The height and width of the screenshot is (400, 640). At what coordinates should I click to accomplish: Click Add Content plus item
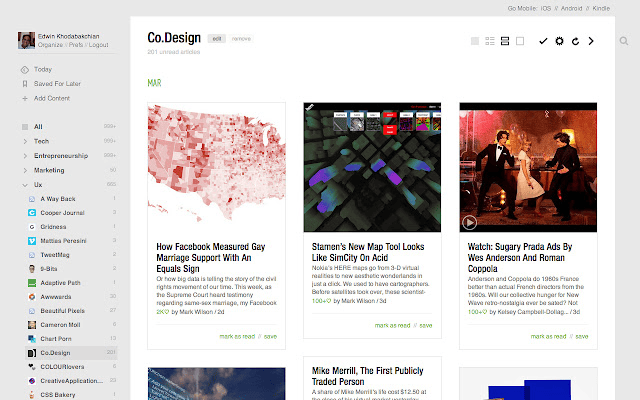click(51, 98)
